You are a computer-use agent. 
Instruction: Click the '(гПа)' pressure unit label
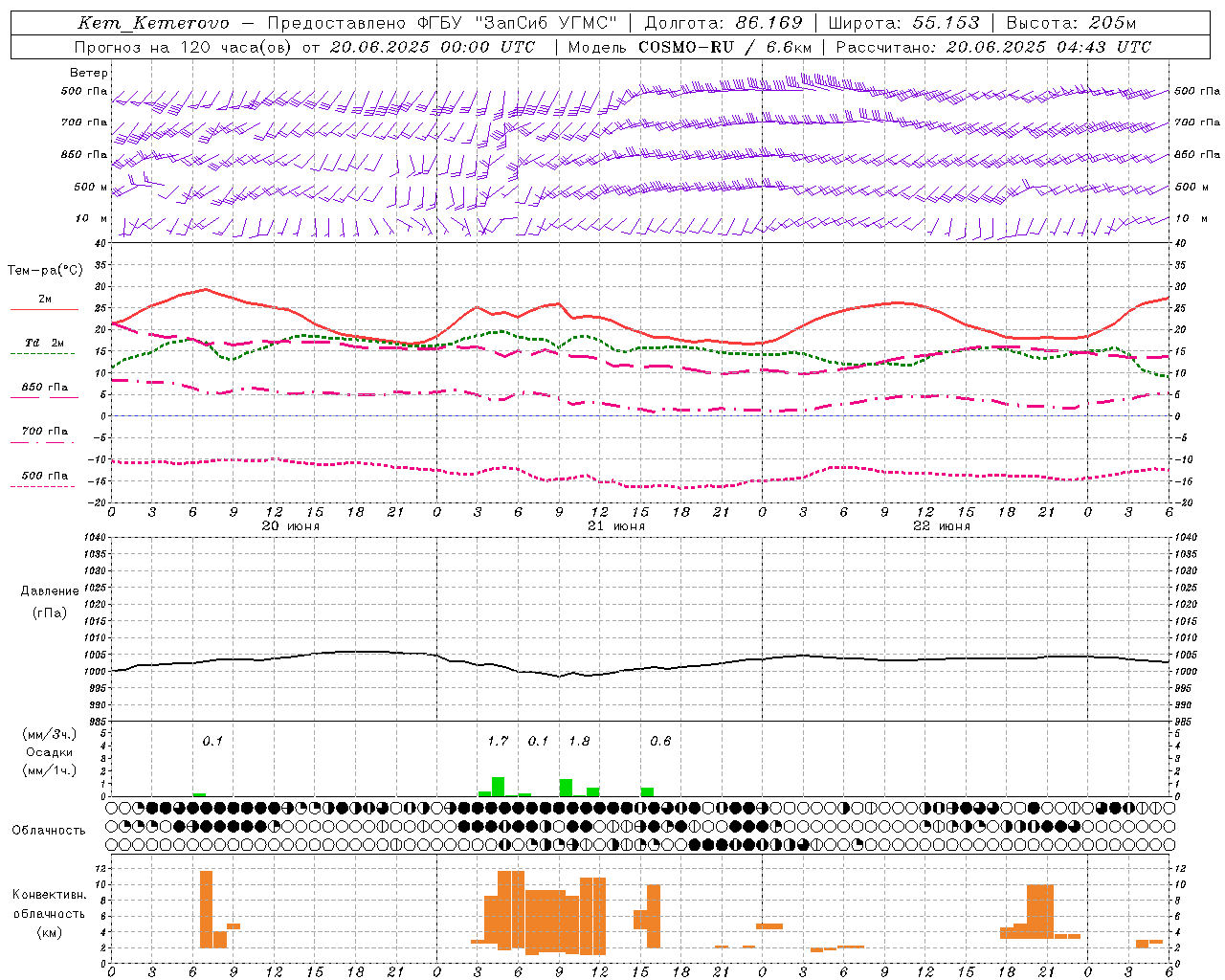pyautogui.click(x=50, y=613)
